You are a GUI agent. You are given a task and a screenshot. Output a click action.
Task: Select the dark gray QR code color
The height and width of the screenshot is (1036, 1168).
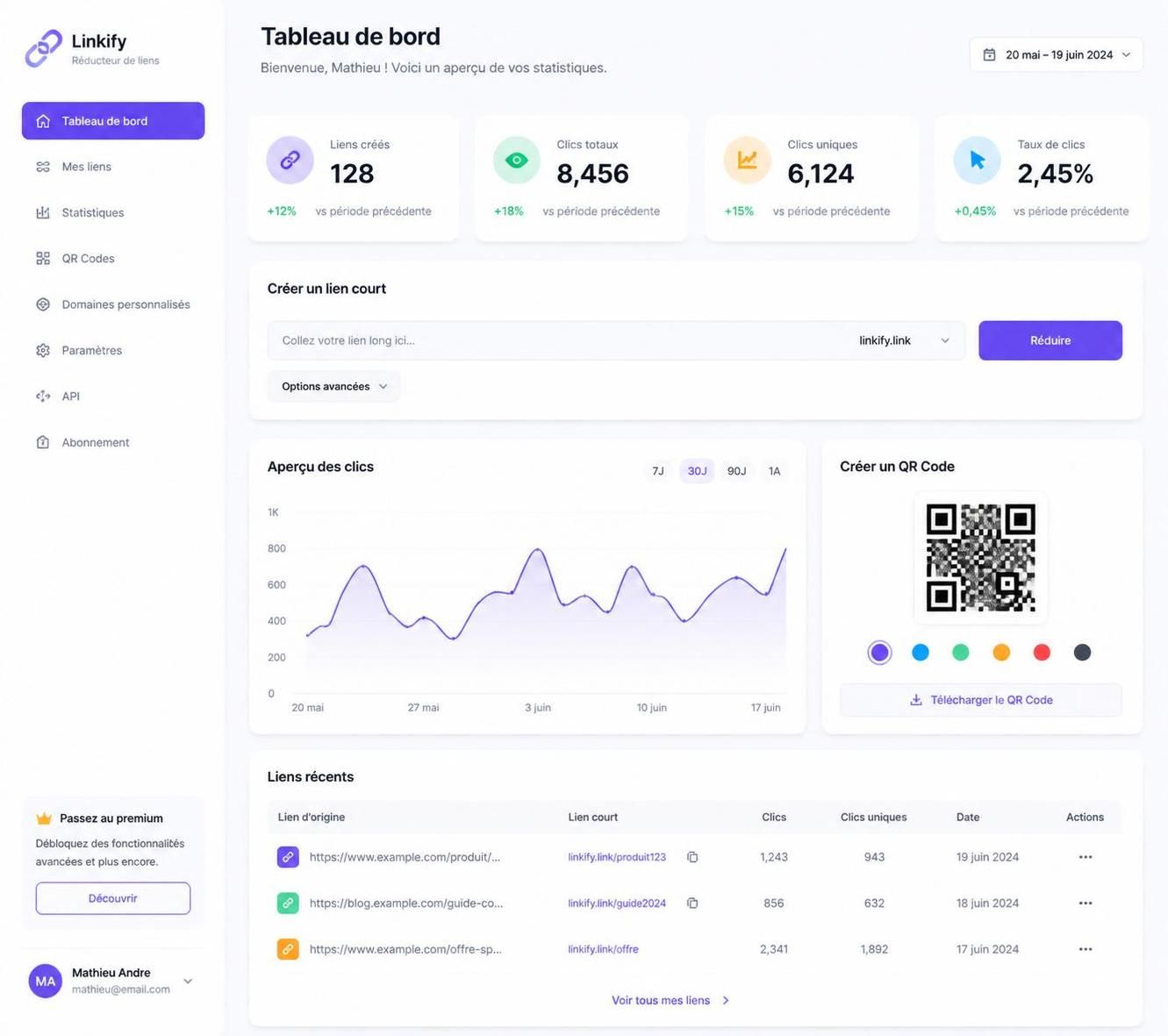click(x=1082, y=652)
